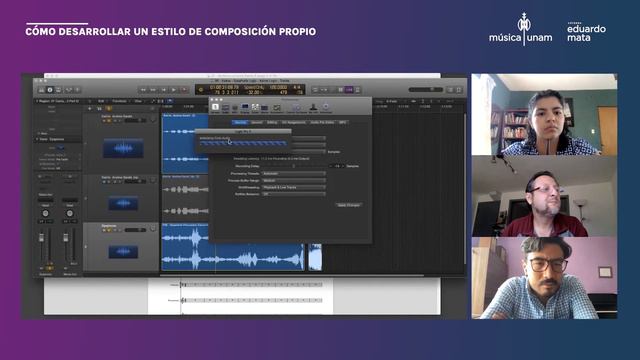The width and height of the screenshot is (640, 360).
Task: Open My Info icon in Preferences toolbar
Action: point(313,108)
